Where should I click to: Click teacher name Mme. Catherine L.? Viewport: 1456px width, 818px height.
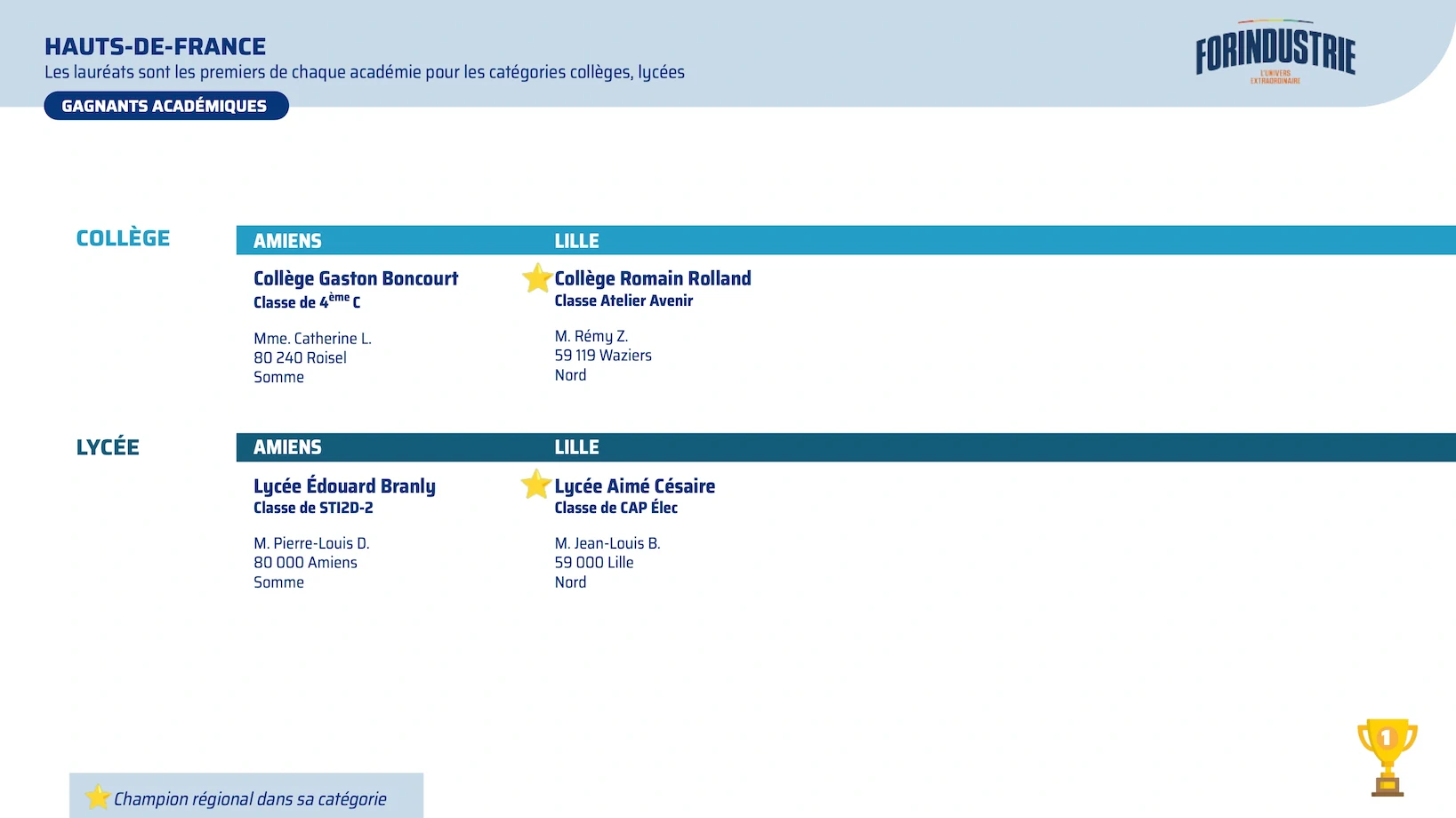312,339
